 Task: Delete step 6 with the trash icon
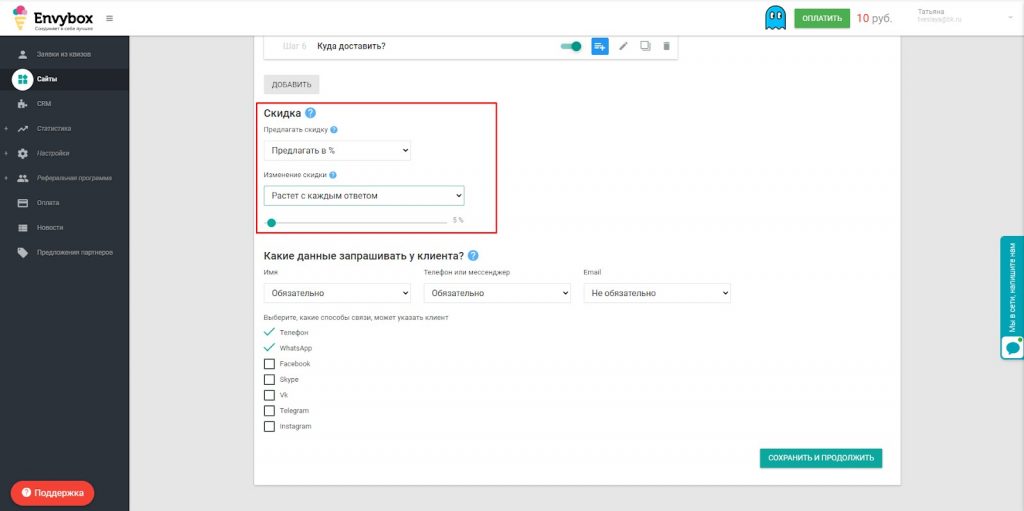tap(667, 46)
